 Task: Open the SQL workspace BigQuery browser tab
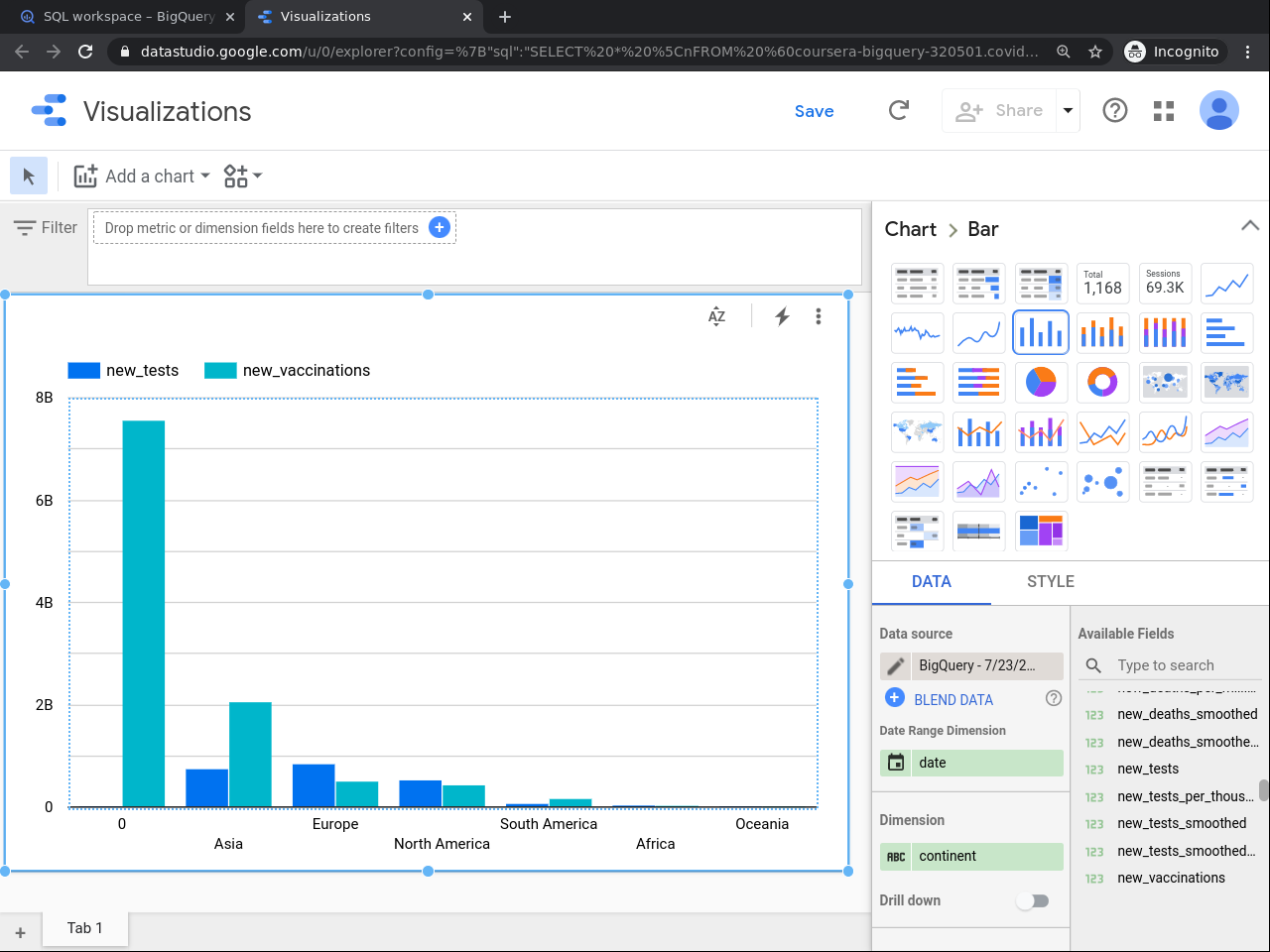coord(129,17)
